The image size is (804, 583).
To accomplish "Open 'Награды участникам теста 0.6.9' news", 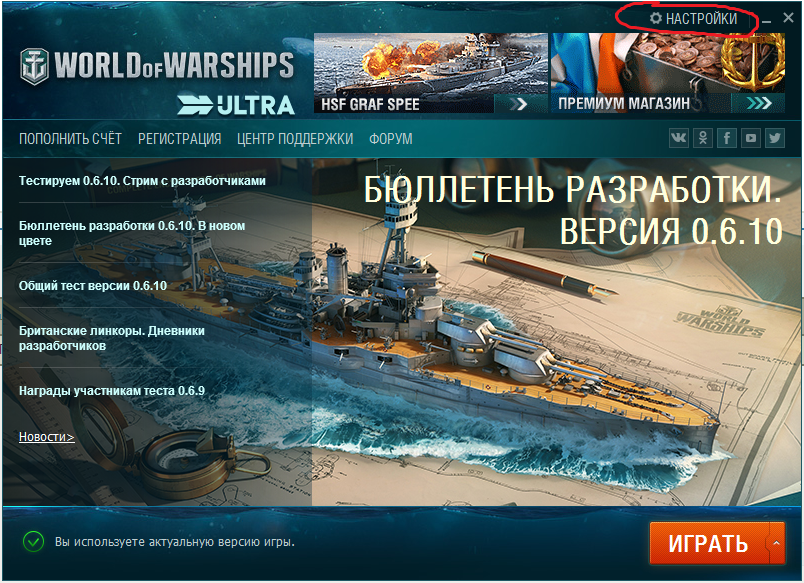I will 112,391.
